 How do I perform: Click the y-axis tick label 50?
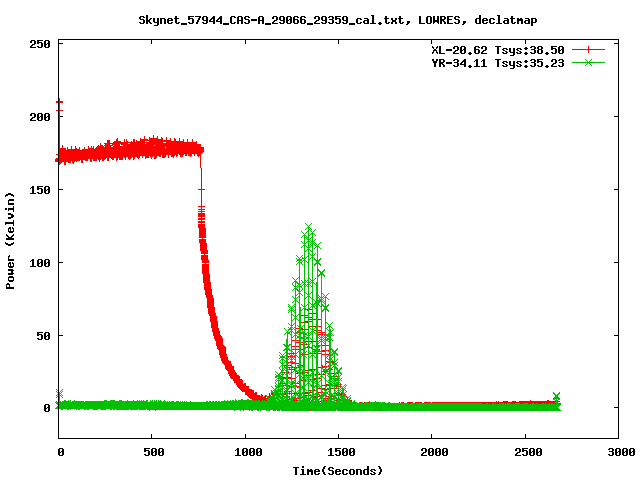click(x=44, y=336)
